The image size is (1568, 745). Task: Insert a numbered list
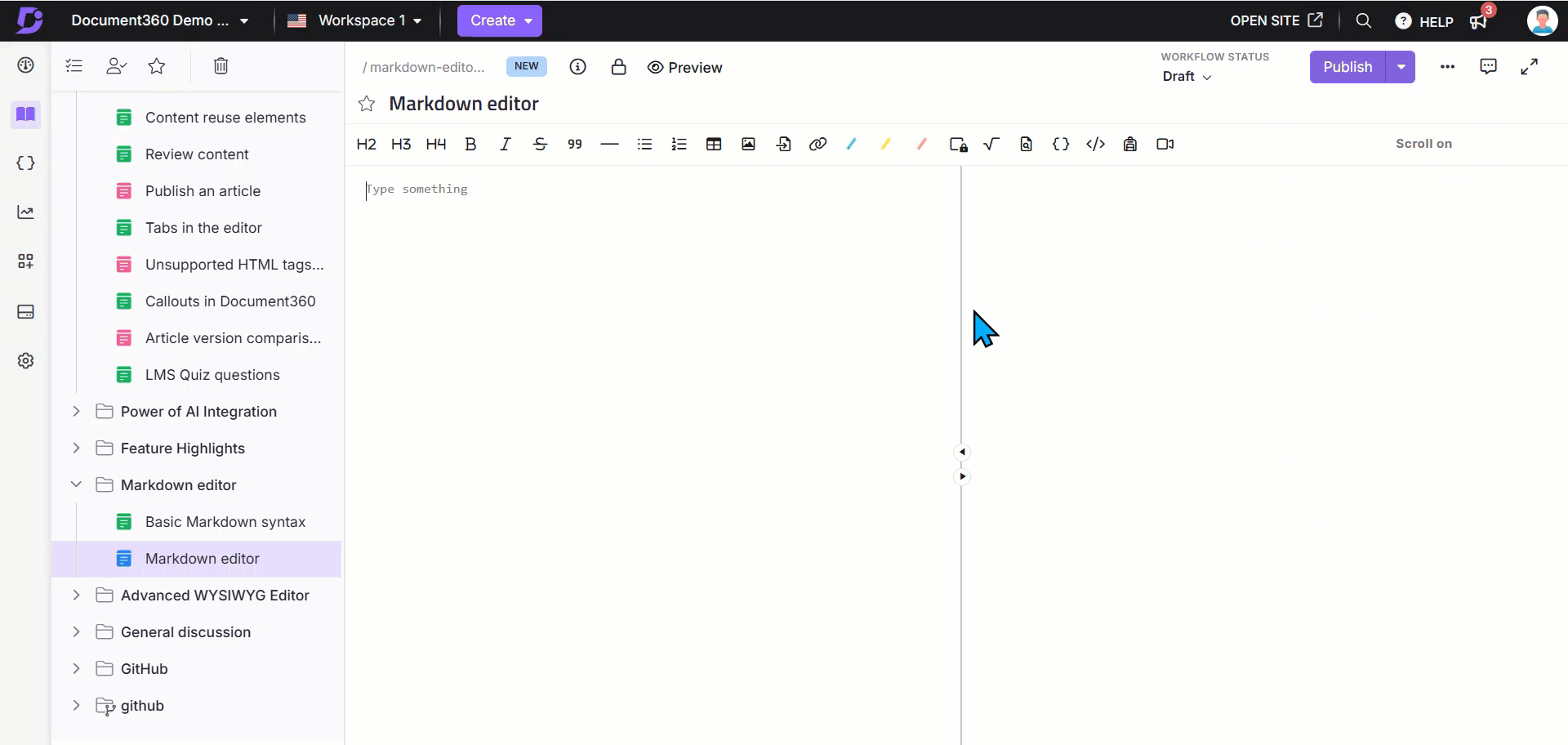(x=679, y=144)
